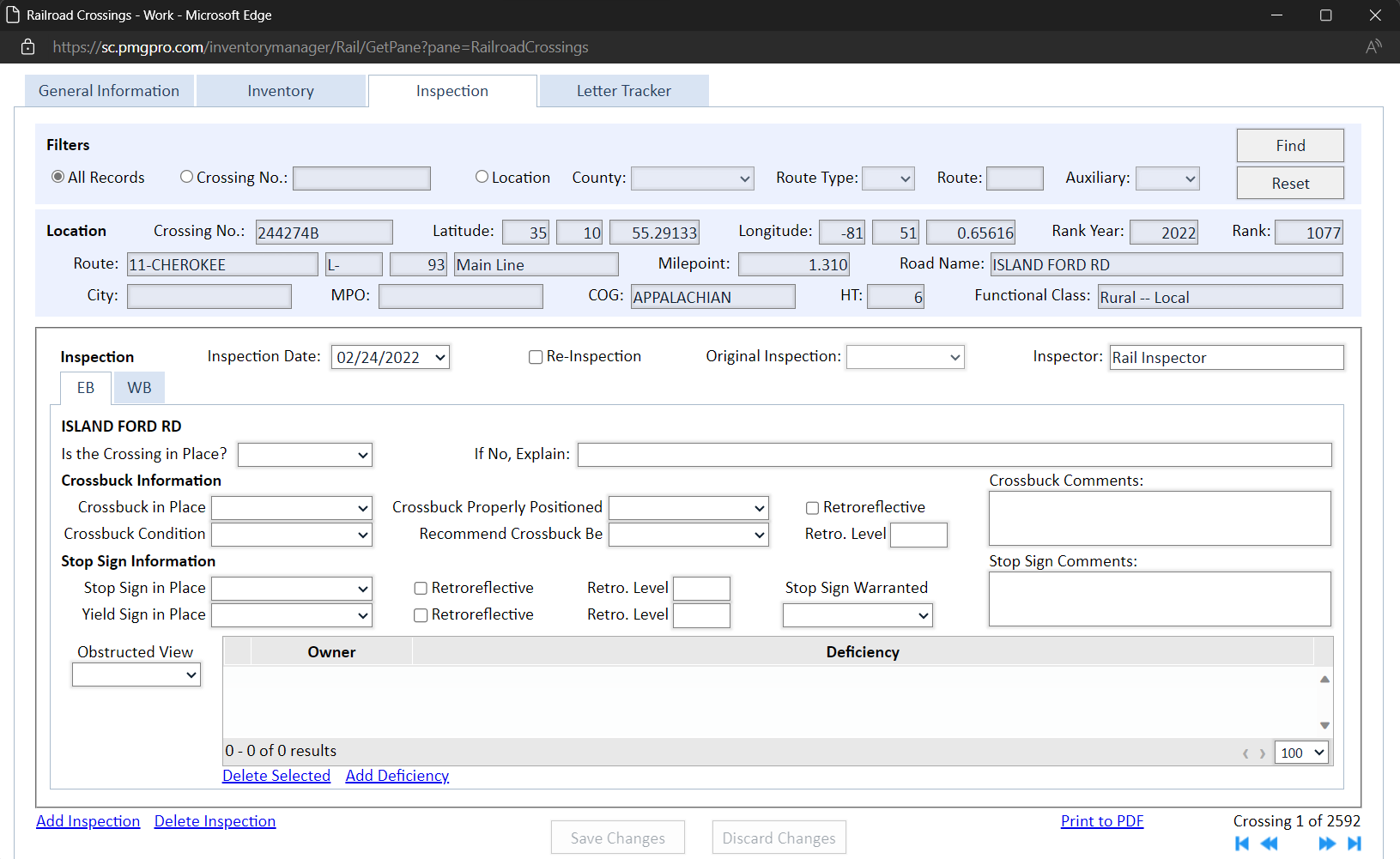Image resolution: width=1400 pixels, height=859 pixels.
Task: Open Crossbuck Condition dropdown
Action: tap(292, 535)
